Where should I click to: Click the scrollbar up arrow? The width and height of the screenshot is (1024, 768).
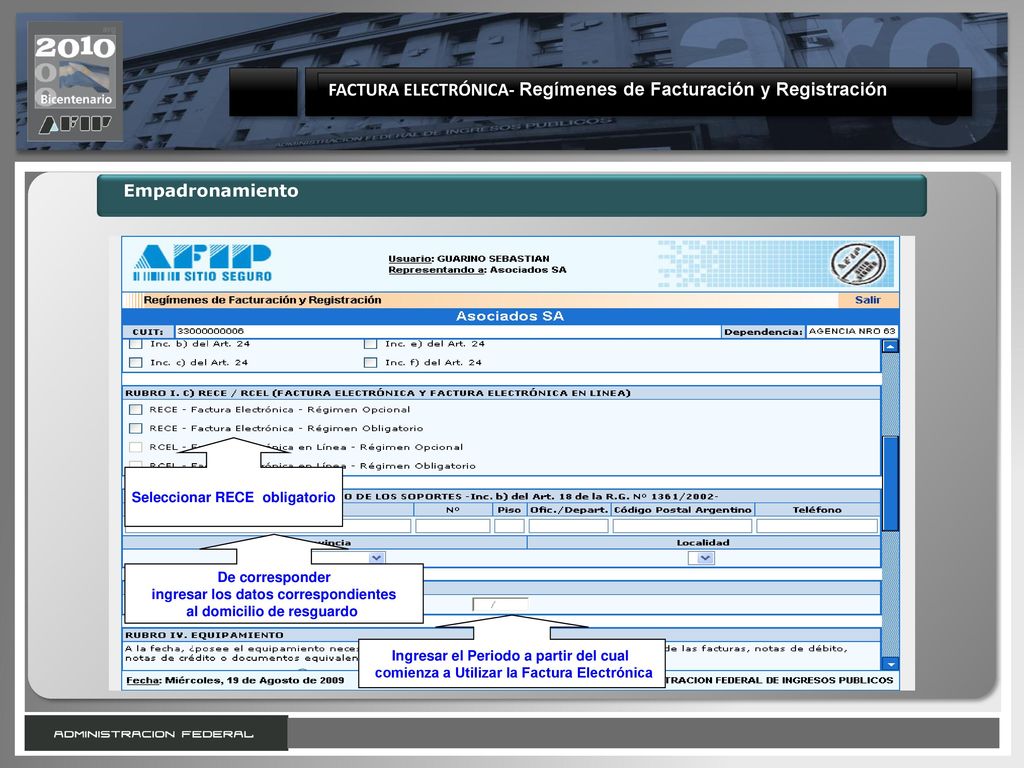(889, 346)
